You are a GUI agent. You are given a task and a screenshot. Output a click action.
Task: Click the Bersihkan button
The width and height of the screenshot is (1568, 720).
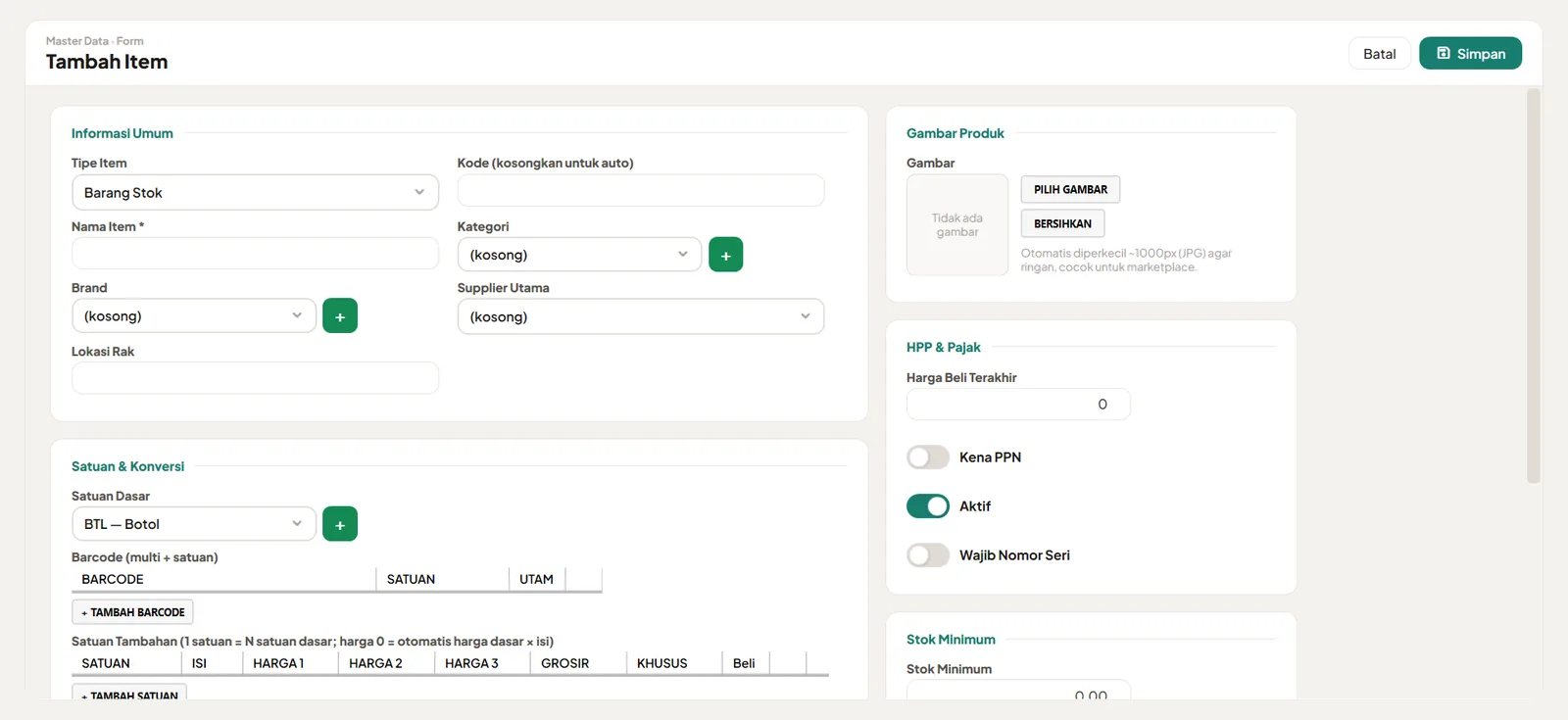(x=1062, y=223)
